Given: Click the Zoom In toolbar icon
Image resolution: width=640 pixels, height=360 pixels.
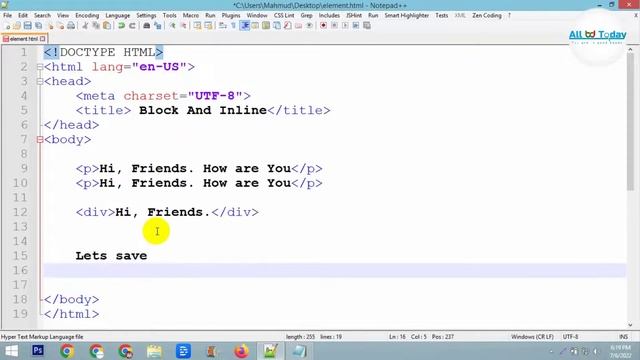Looking at the screenshot, I should click(x=172, y=26).
